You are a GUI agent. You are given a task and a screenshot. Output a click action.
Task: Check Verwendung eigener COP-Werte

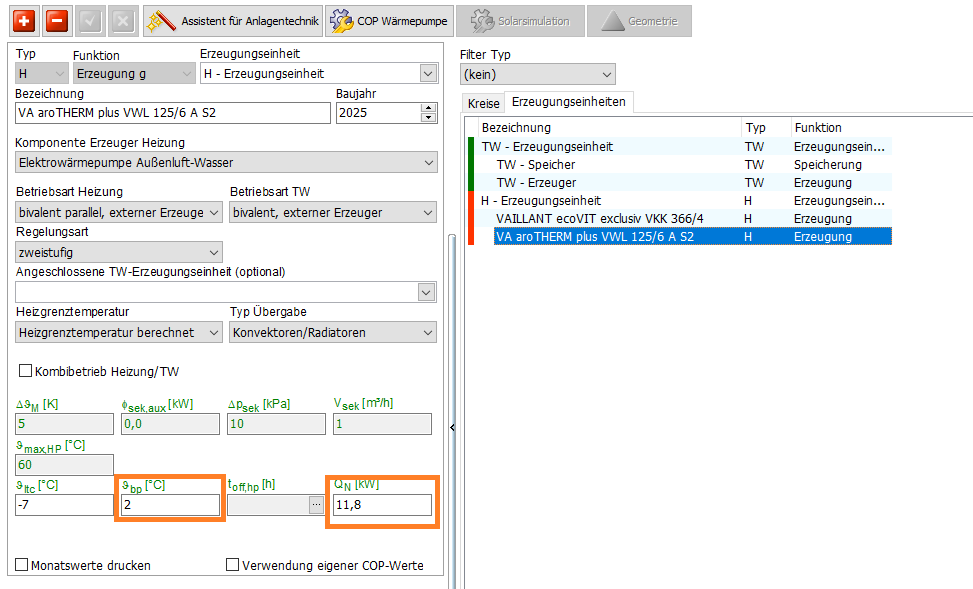(233, 566)
